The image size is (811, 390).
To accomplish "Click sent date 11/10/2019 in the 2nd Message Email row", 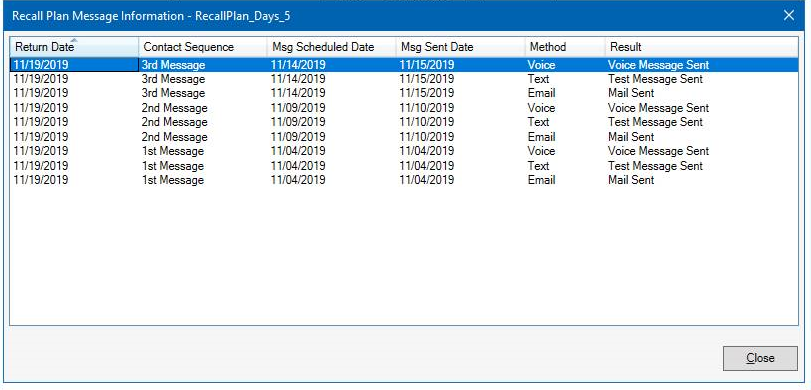I will (427, 137).
